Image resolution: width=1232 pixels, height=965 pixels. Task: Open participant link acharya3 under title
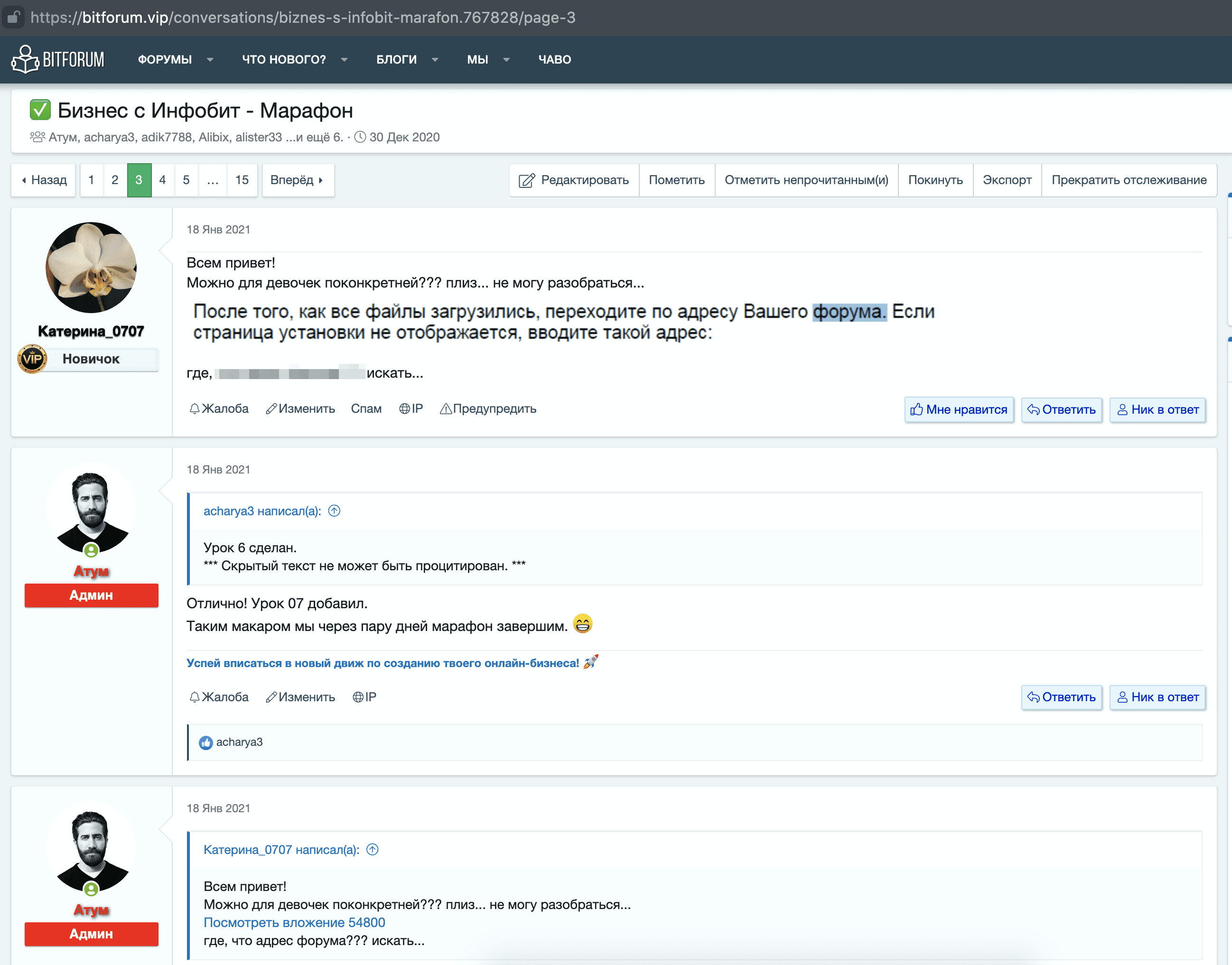point(109,137)
